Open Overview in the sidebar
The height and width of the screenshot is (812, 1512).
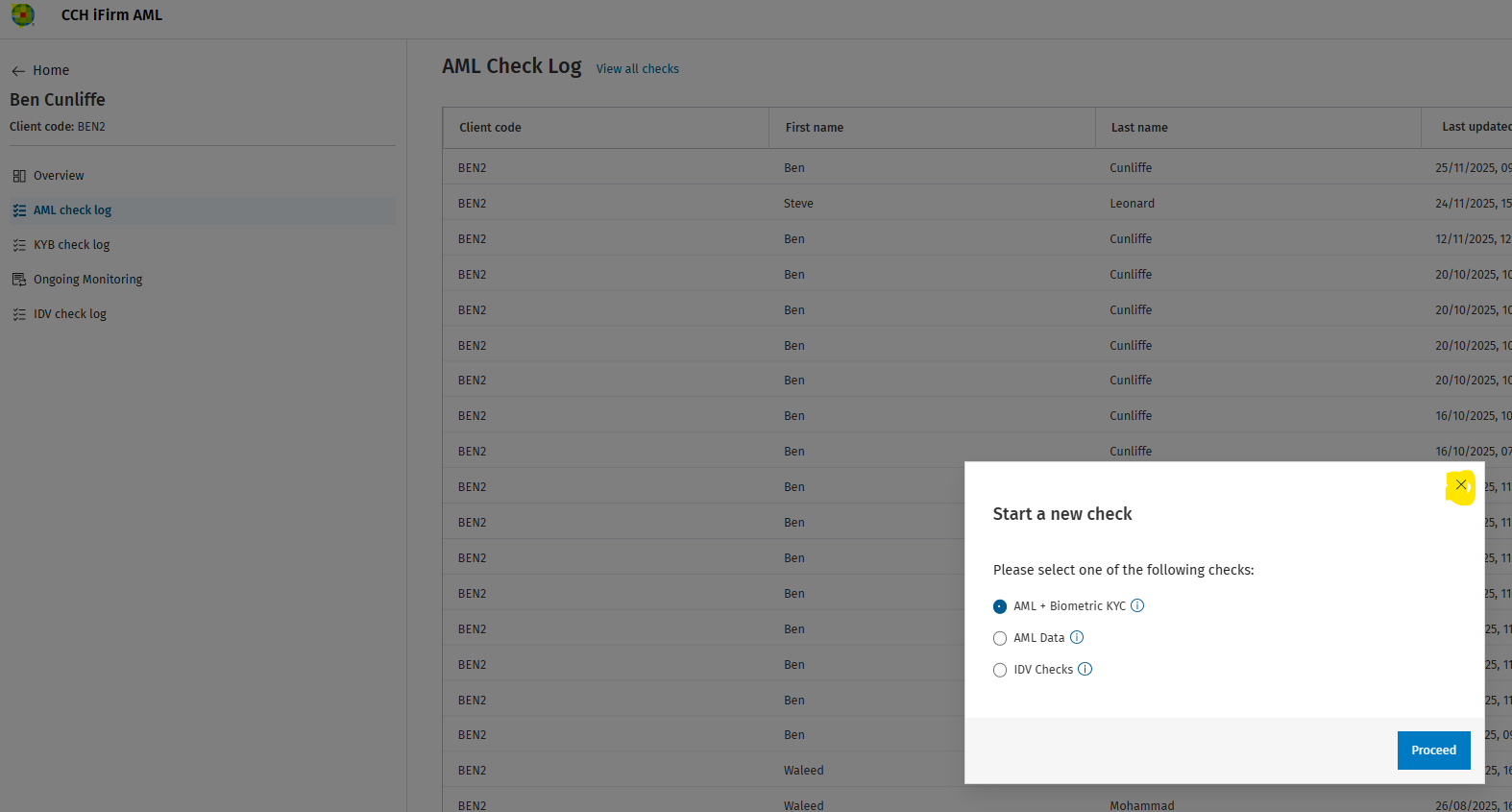(59, 176)
